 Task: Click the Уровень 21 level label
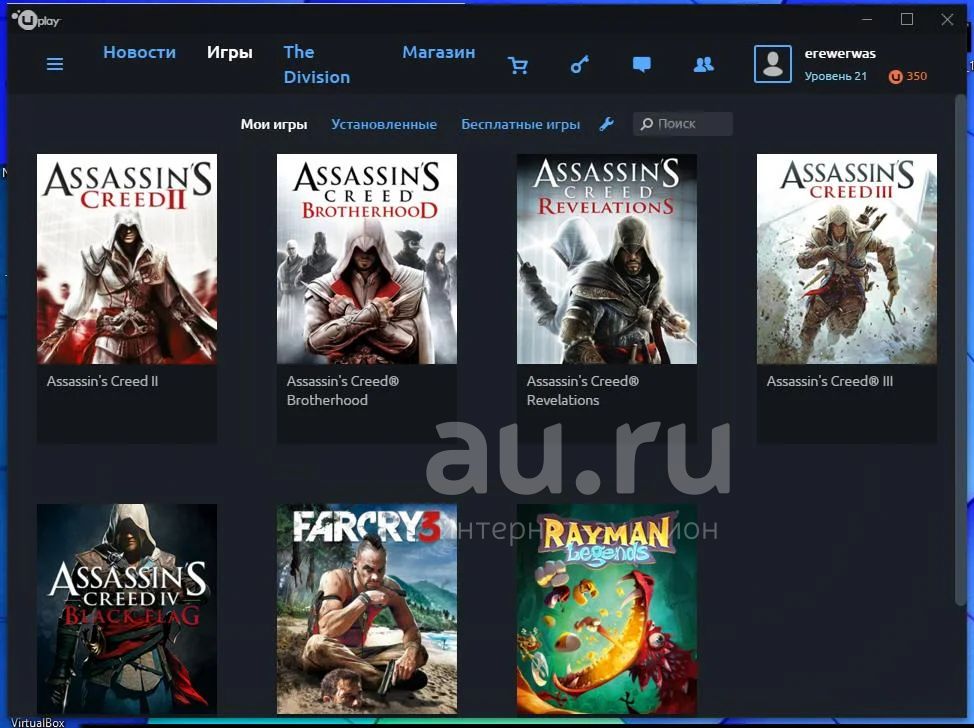[835, 76]
